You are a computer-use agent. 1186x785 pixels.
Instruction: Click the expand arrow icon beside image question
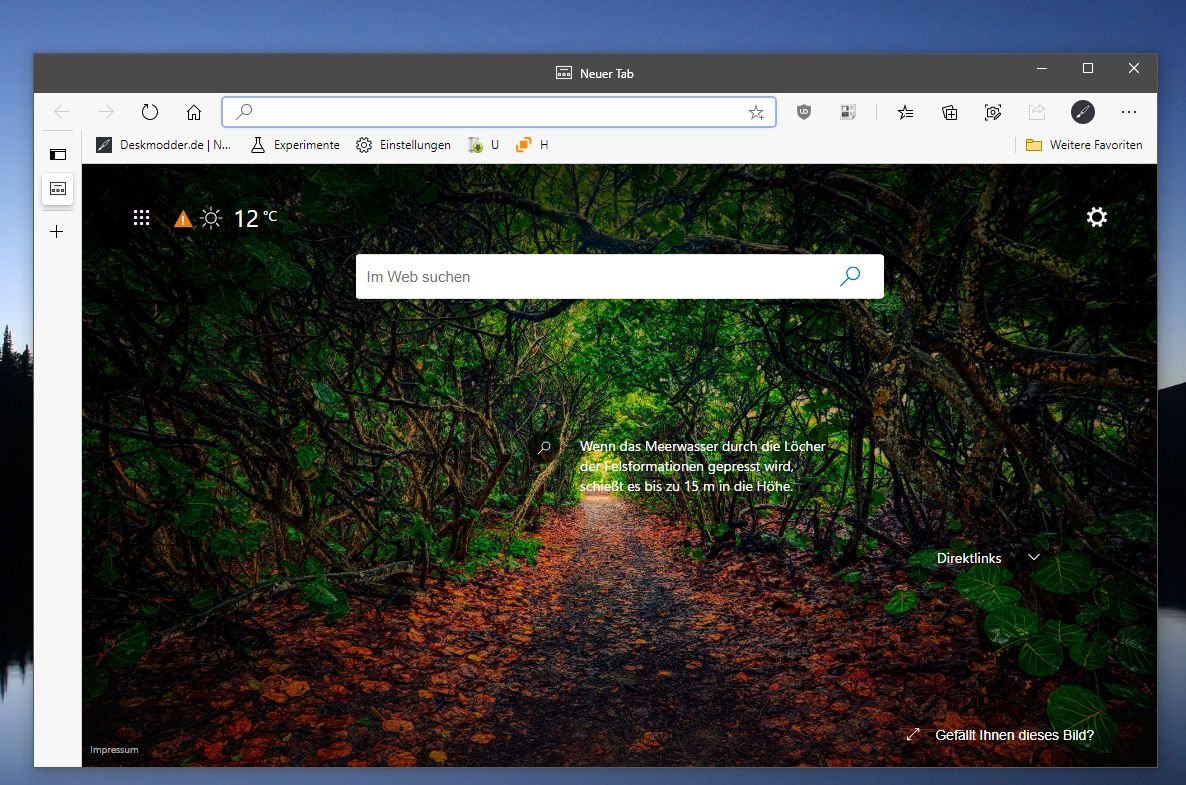click(913, 734)
